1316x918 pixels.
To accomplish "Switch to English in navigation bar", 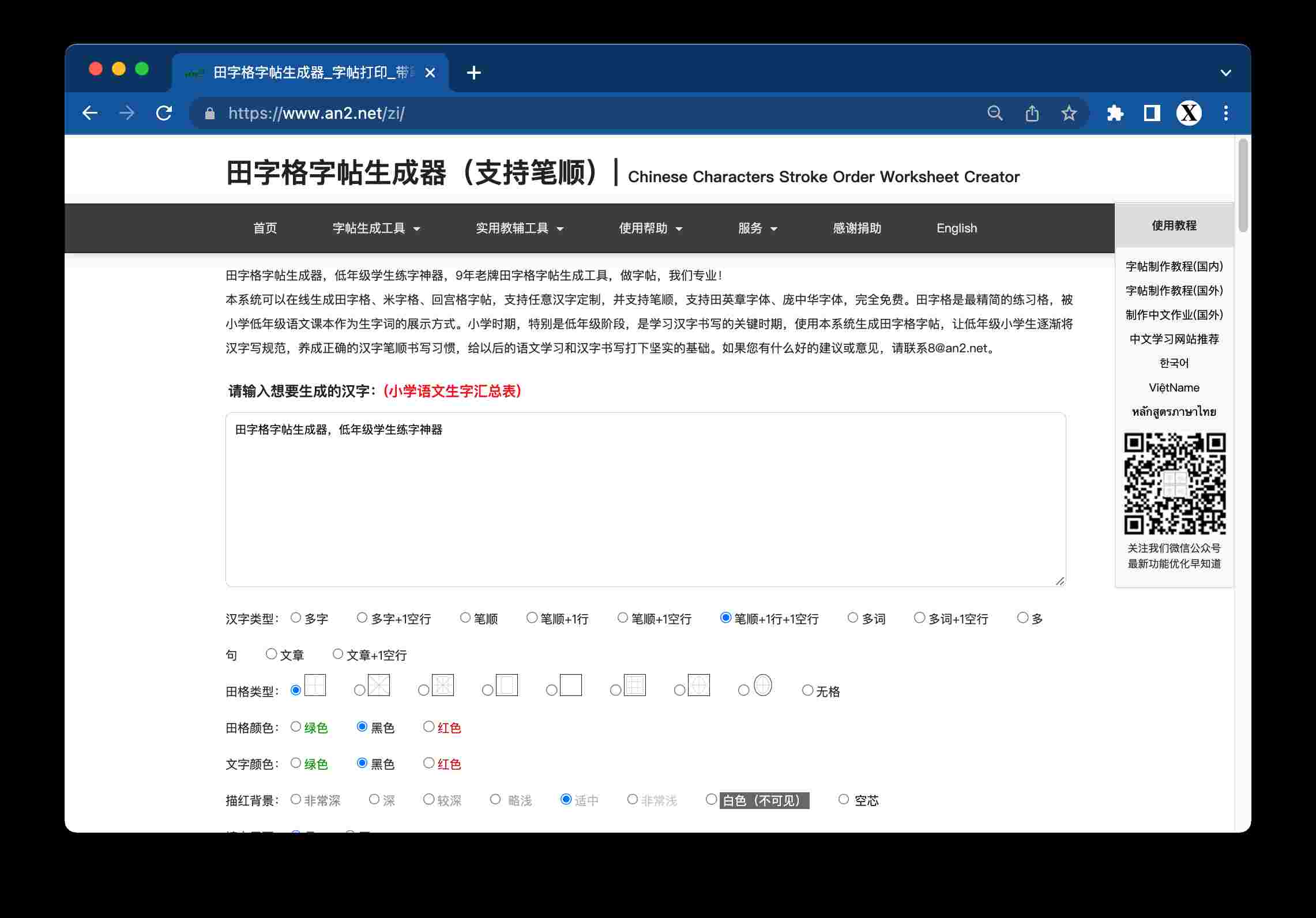I will 956,228.
